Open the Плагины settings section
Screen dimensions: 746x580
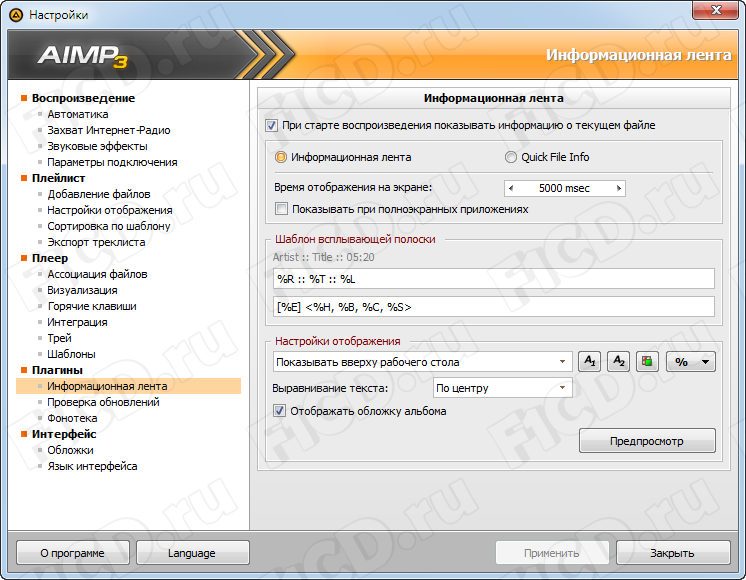point(57,370)
